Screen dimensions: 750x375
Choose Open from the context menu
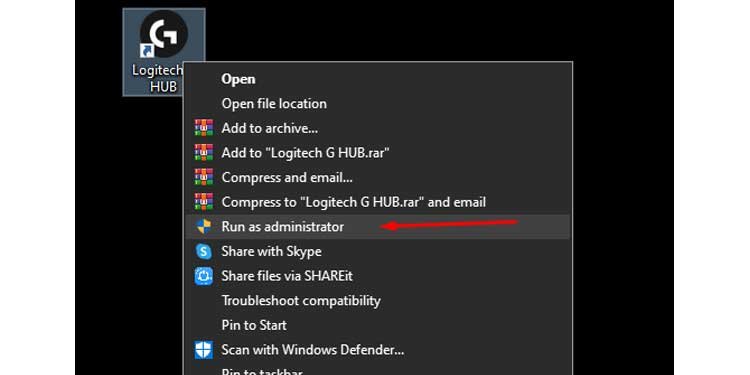pyautogui.click(x=238, y=79)
